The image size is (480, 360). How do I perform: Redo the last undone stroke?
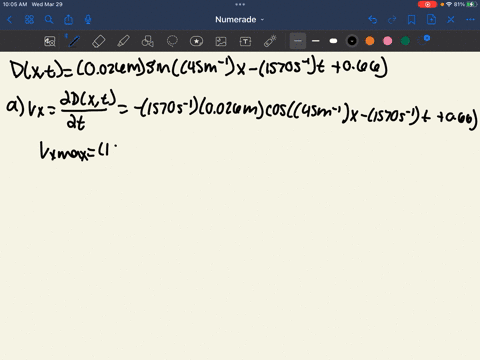(x=392, y=20)
